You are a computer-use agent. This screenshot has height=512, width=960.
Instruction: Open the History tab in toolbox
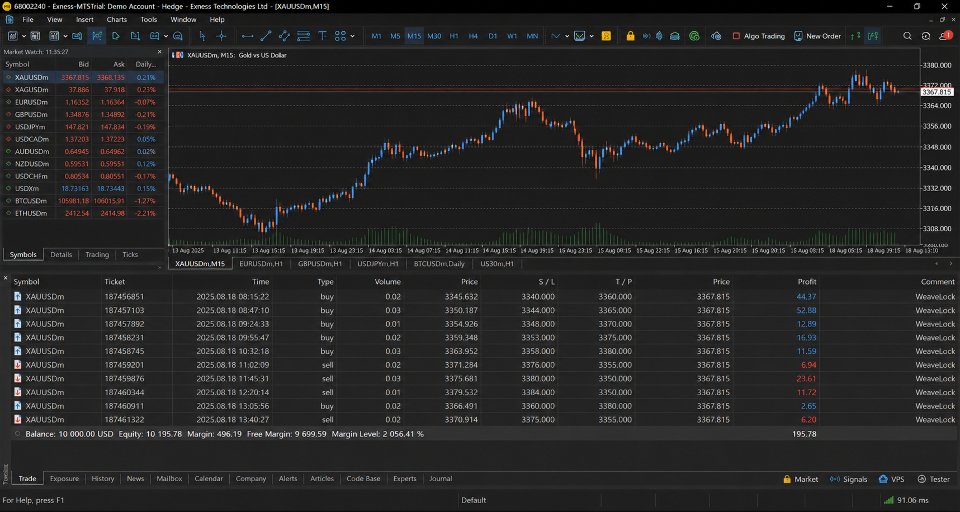tap(102, 479)
